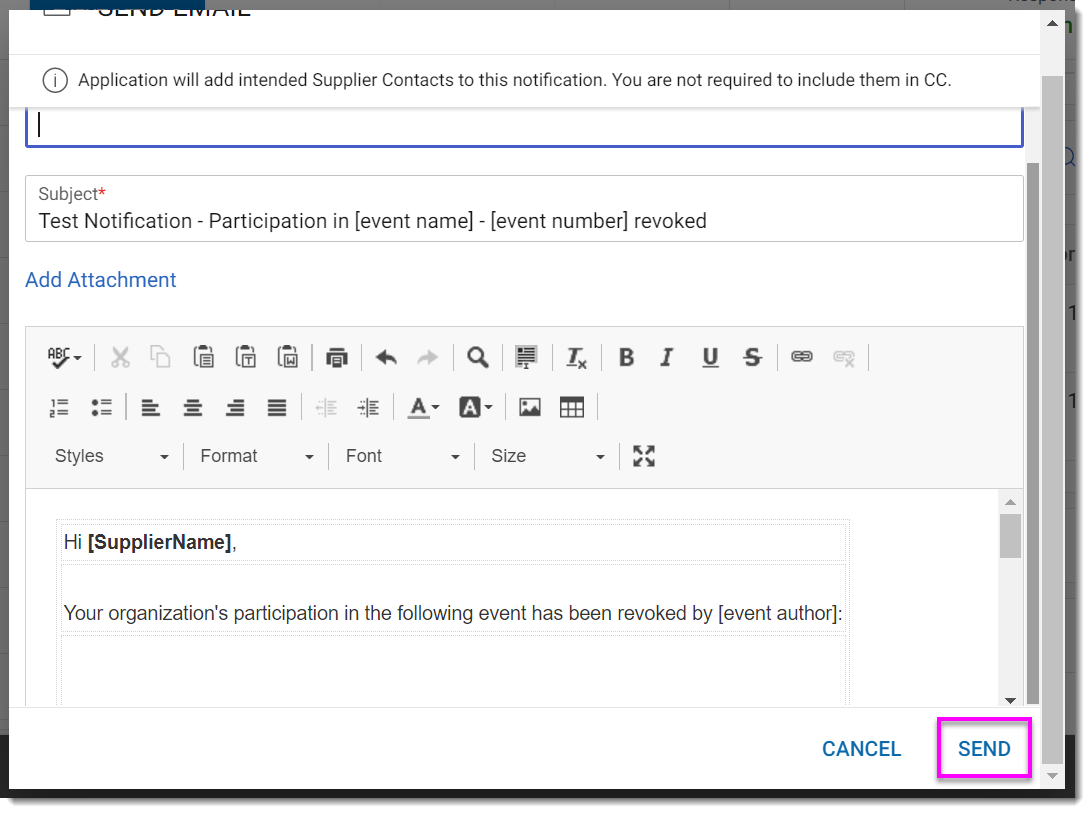
Task: Click the Bold formatting icon
Action: tap(626, 357)
